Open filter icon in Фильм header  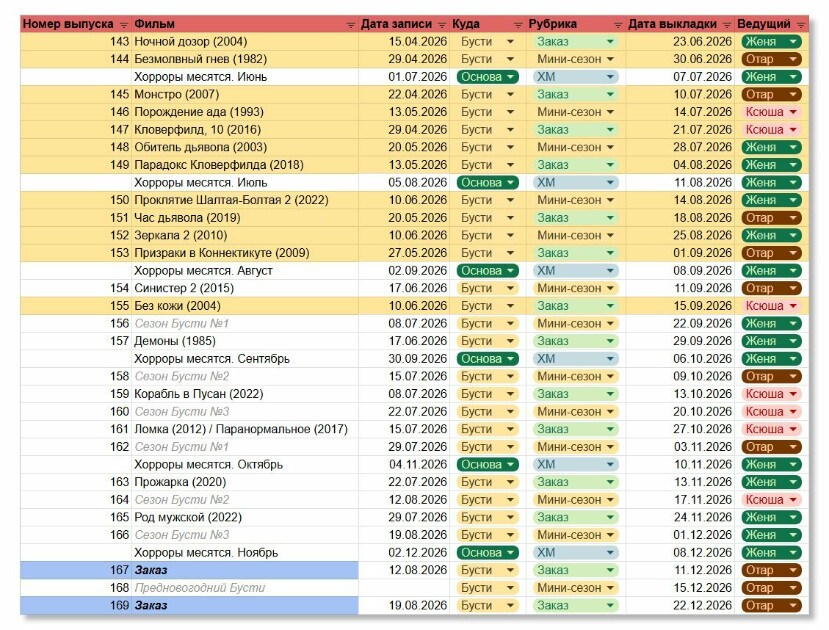tap(351, 25)
